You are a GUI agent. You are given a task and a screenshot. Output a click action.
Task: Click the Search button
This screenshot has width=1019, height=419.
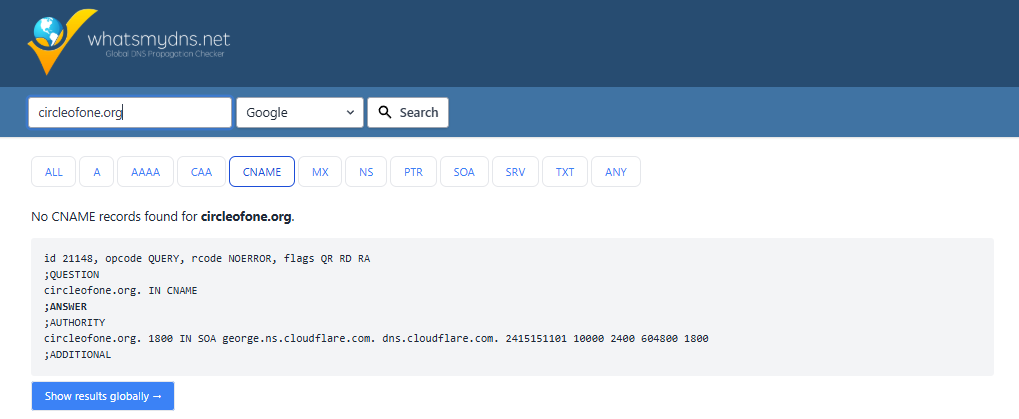pos(407,112)
